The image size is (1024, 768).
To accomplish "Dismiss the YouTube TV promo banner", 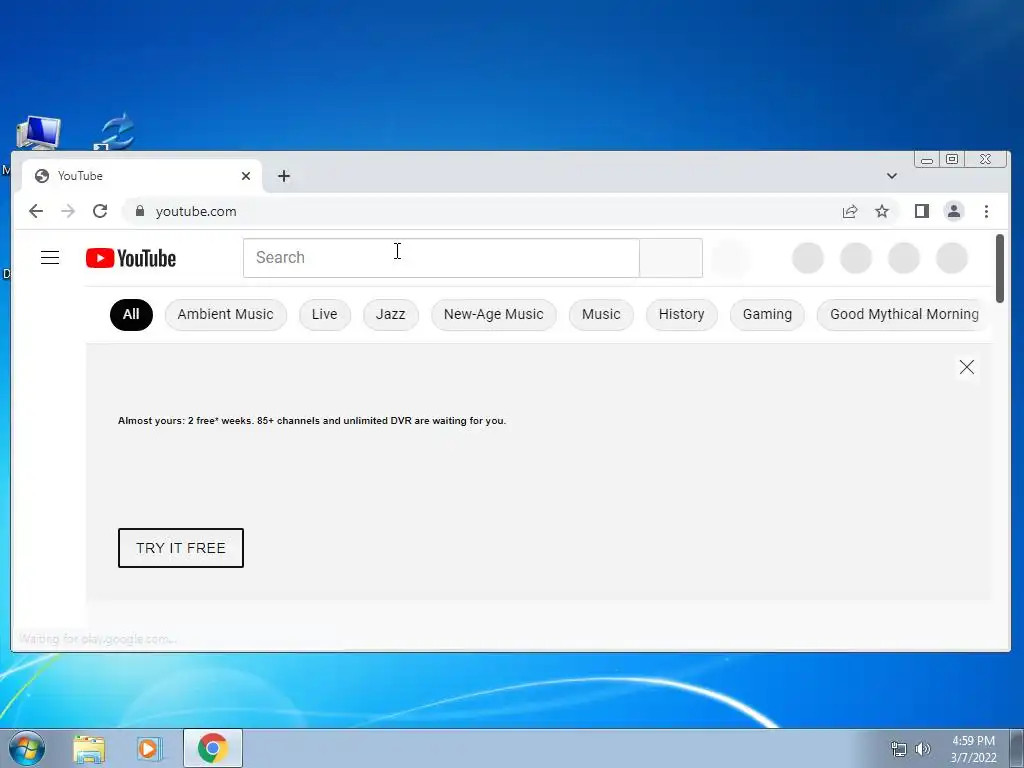I will click(x=967, y=367).
